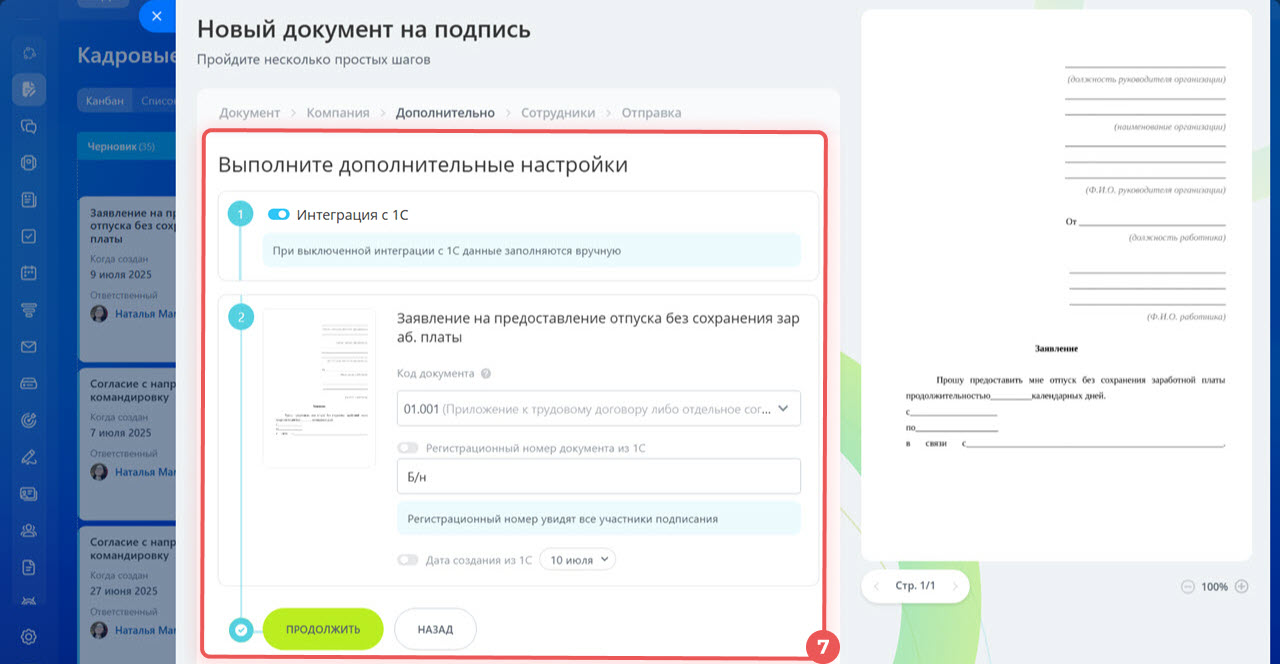Switch to Канбан view in background page

104,100
